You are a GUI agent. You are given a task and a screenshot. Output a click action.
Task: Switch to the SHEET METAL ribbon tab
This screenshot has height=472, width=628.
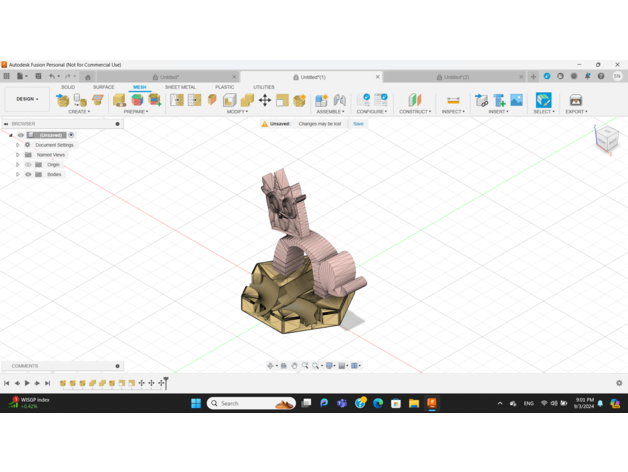pos(180,87)
